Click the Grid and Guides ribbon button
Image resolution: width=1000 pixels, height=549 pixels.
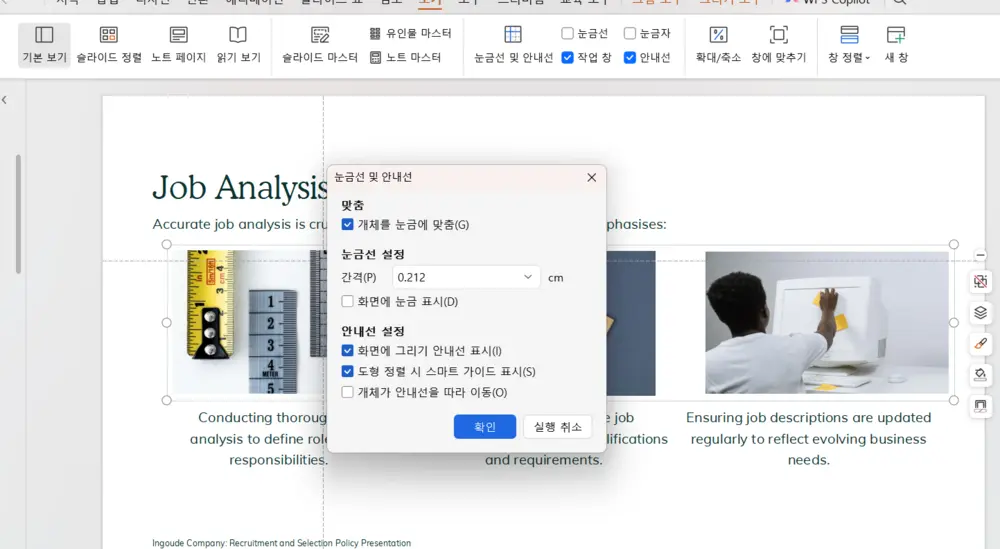point(513,45)
